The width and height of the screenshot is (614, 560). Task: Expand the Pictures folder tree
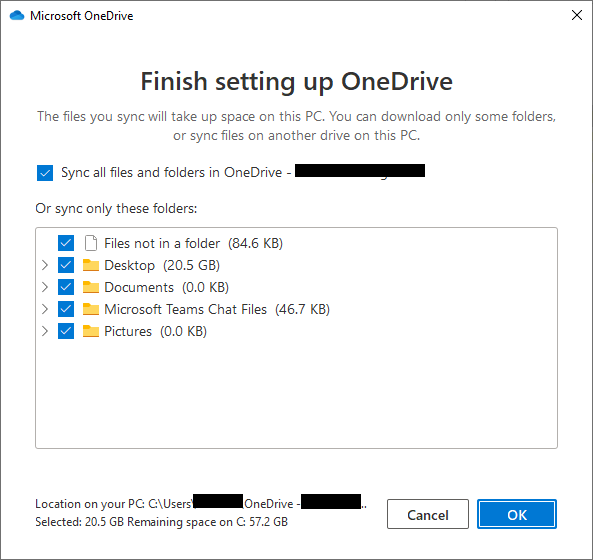[x=44, y=331]
